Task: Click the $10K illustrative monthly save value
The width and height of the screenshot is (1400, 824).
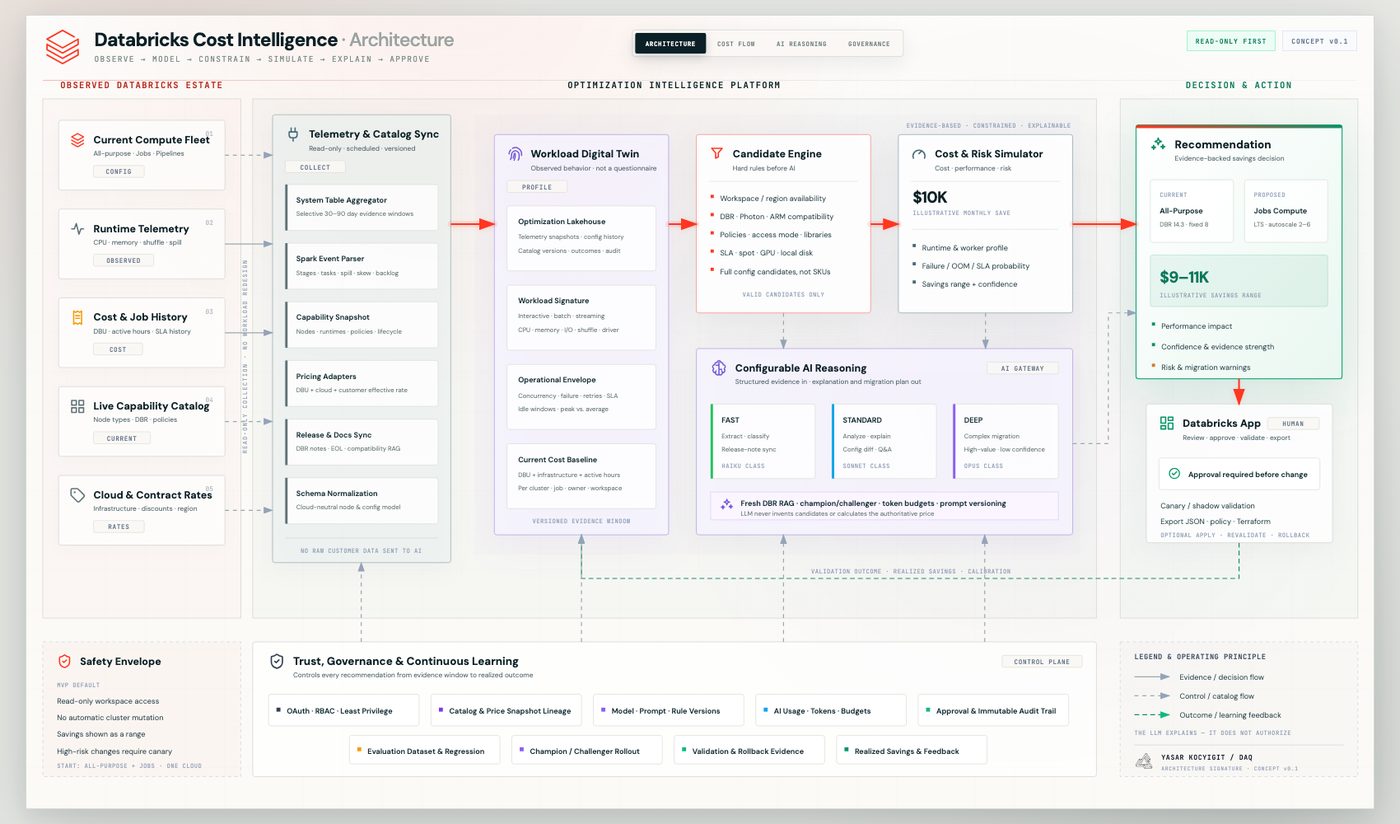Action: coord(930,198)
